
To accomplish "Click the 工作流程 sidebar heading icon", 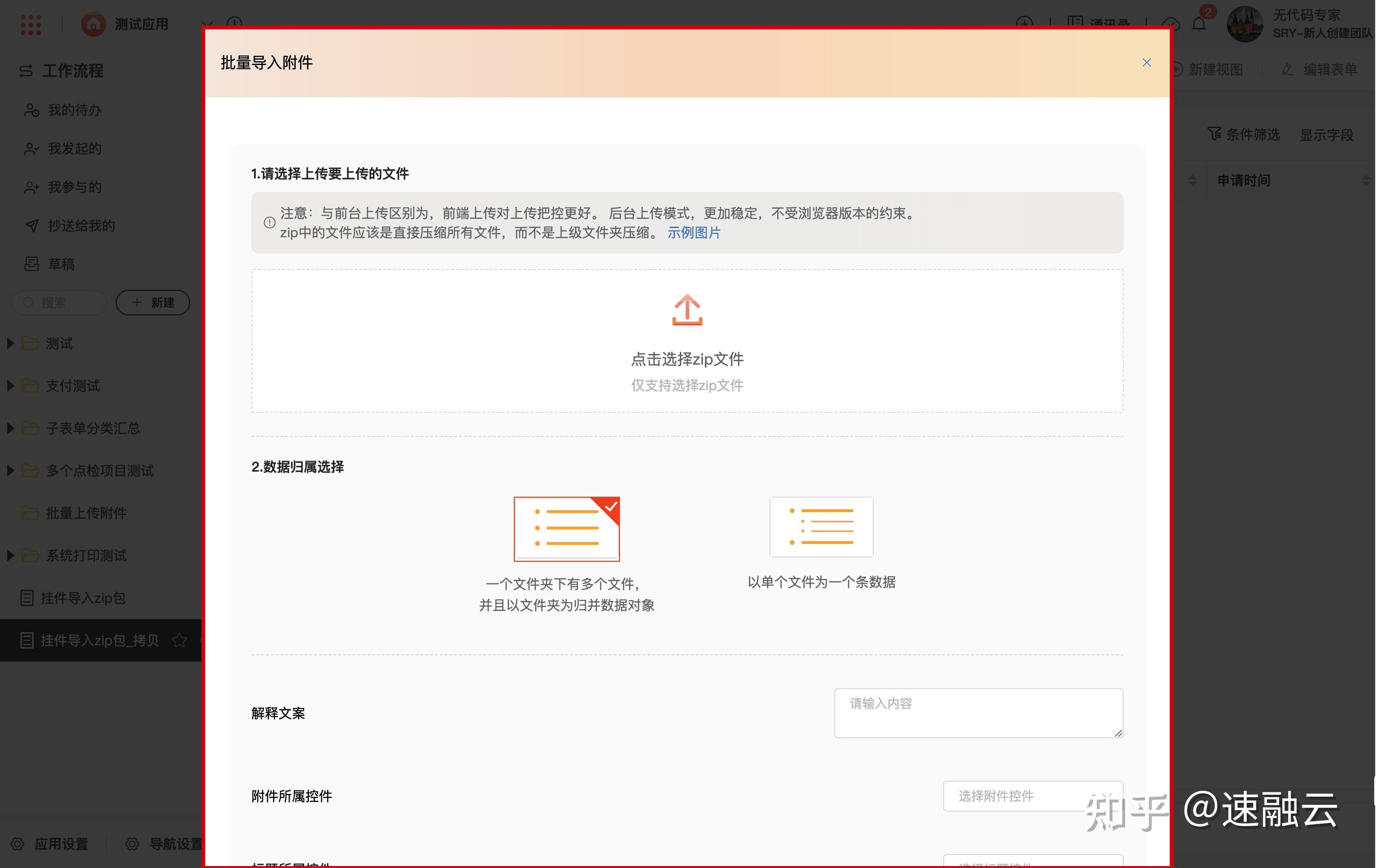I will (x=26, y=71).
